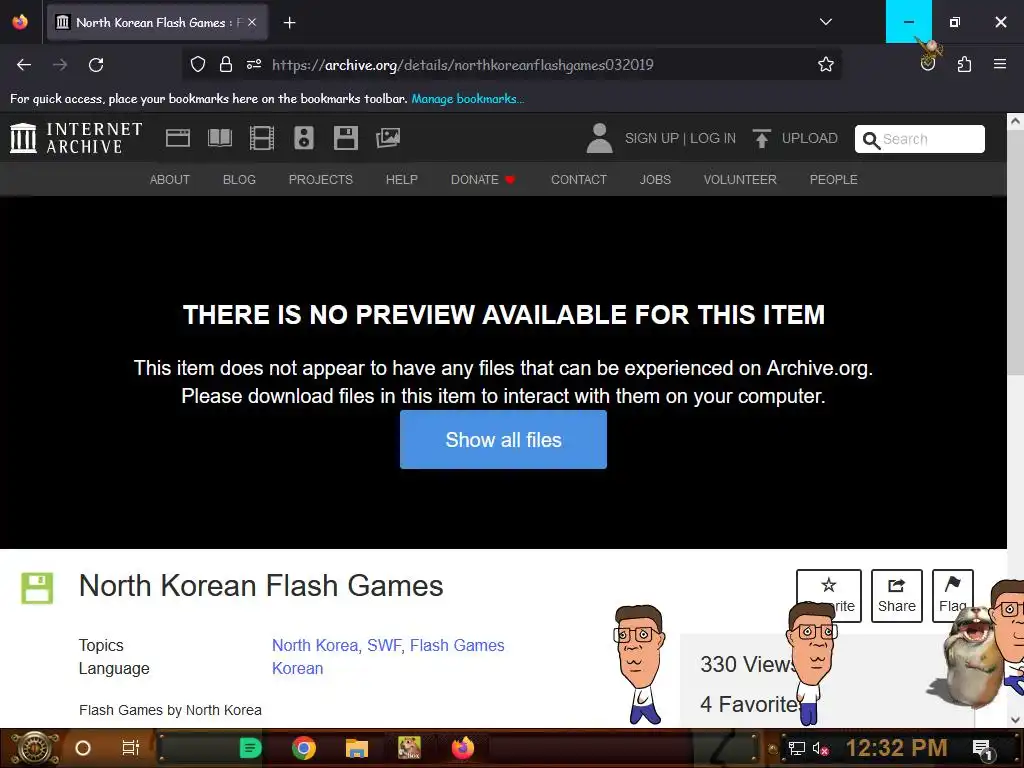Click the Share button
The height and width of the screenshot is (768, 1024).
(x=897, y=596)
